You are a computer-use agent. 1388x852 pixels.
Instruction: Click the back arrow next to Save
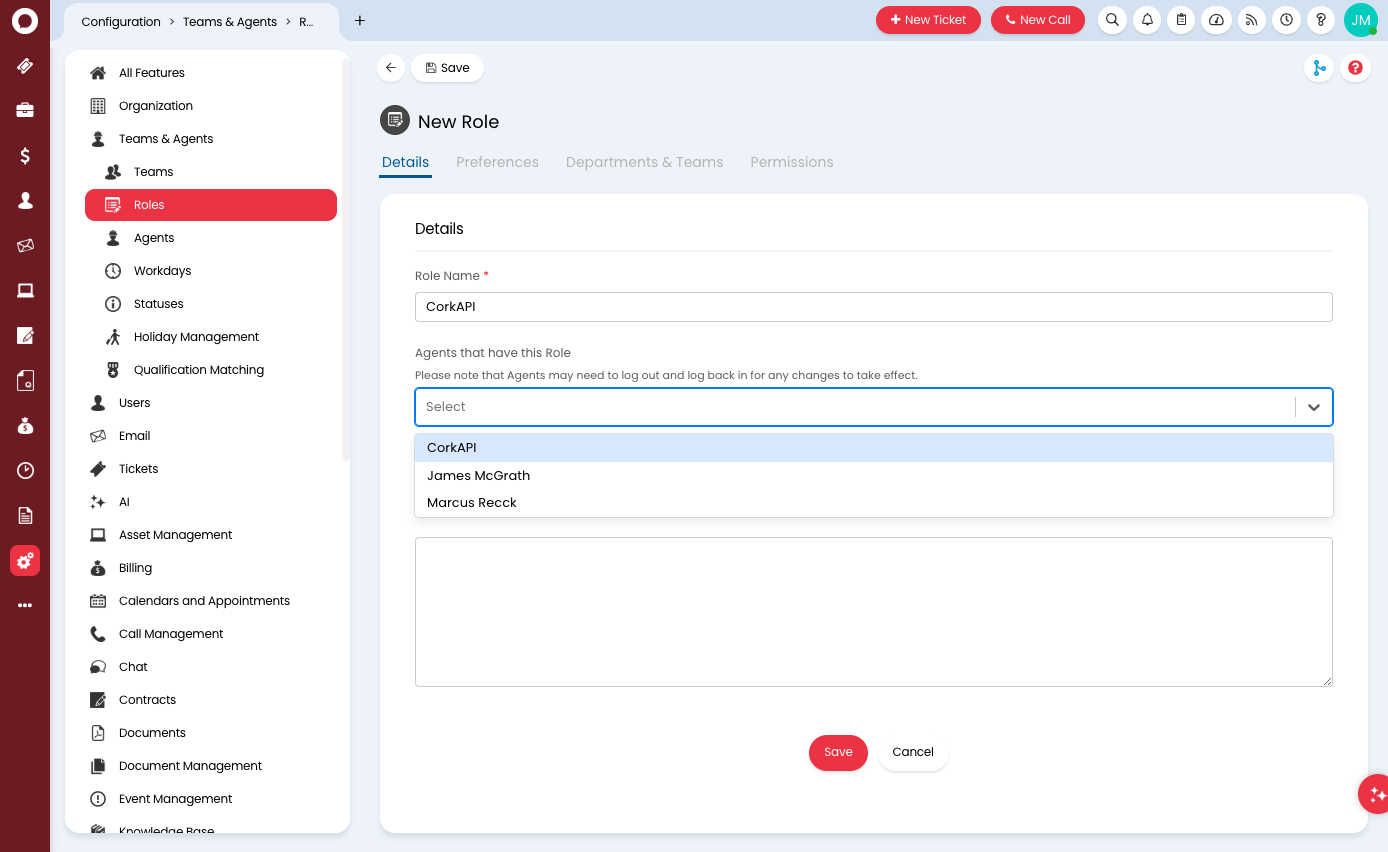click(x=391, y=68)
